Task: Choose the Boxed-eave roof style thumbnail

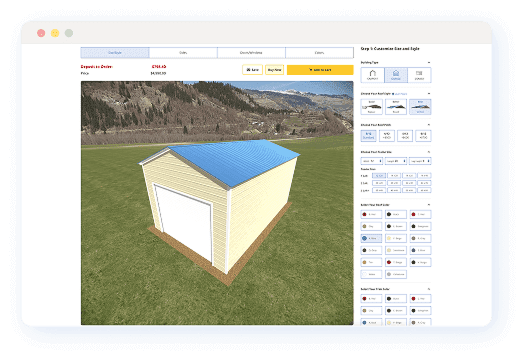Action: coord(396,107)
